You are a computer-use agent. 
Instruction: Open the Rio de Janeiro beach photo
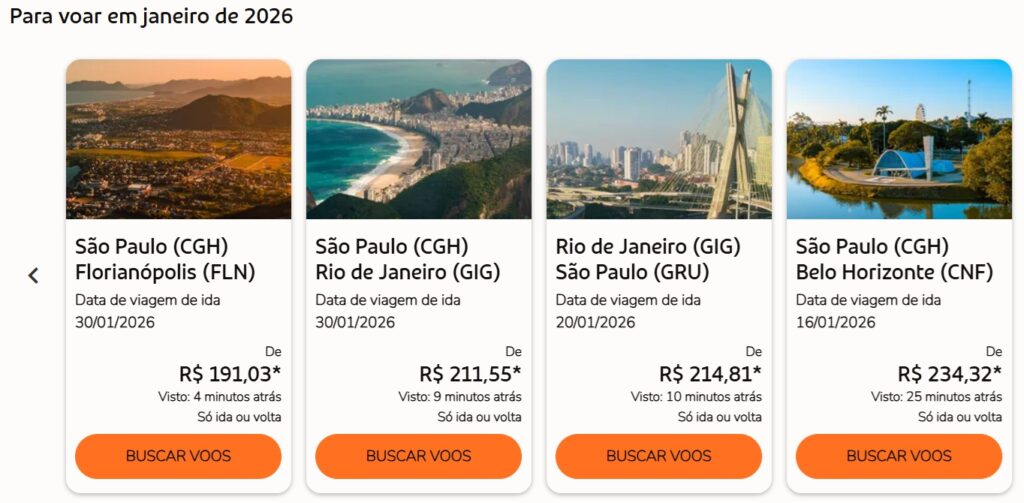(x=418, y=139)
